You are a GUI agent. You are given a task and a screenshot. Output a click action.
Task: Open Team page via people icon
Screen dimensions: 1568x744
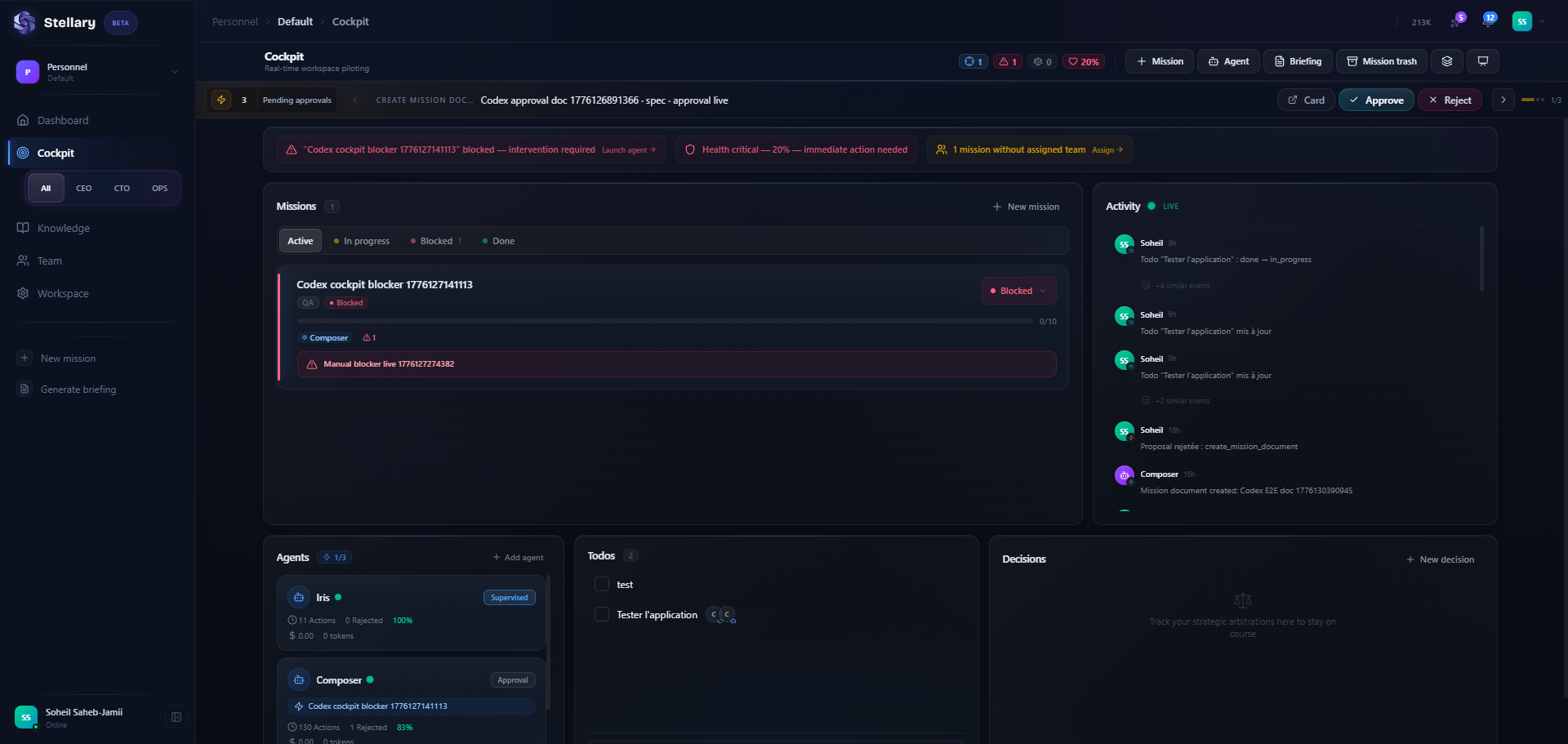(23, 261)
